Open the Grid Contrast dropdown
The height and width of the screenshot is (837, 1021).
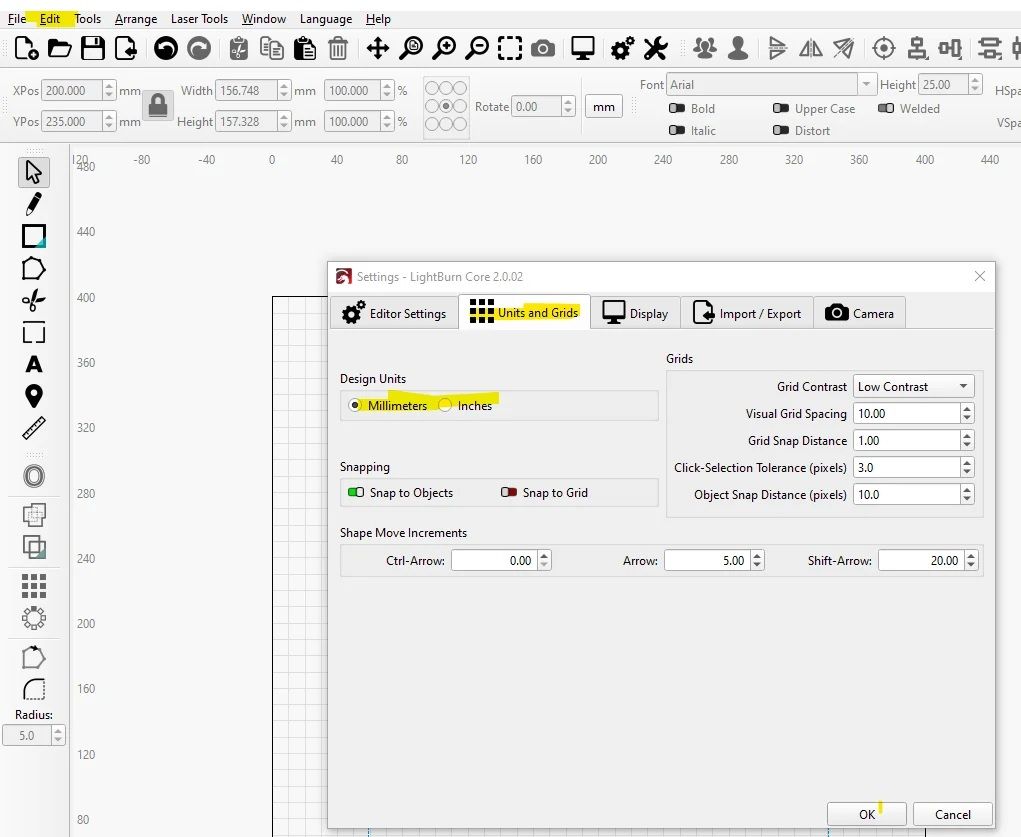[x=914, y=386]
